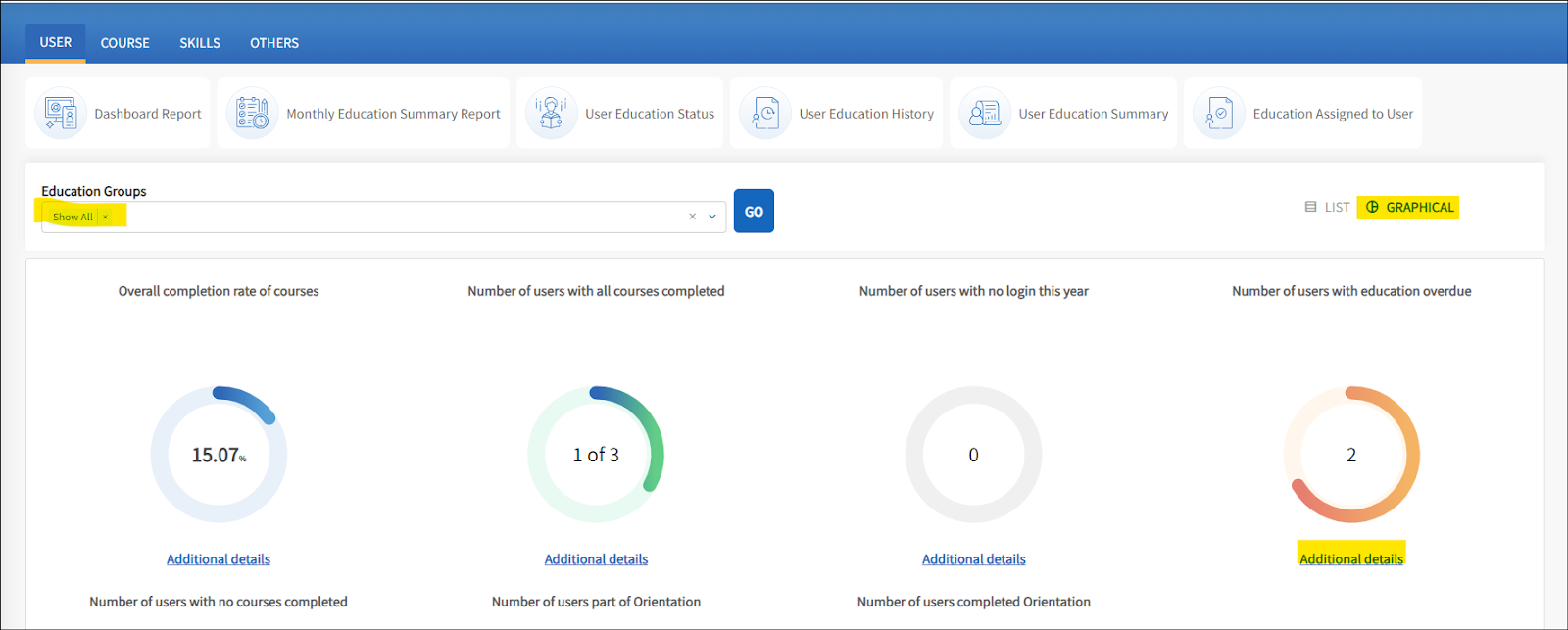Click Number of users with no login this year
The height and width of the screenshot is (630, 1568).
pyautogui.click(x=974, y=291)
